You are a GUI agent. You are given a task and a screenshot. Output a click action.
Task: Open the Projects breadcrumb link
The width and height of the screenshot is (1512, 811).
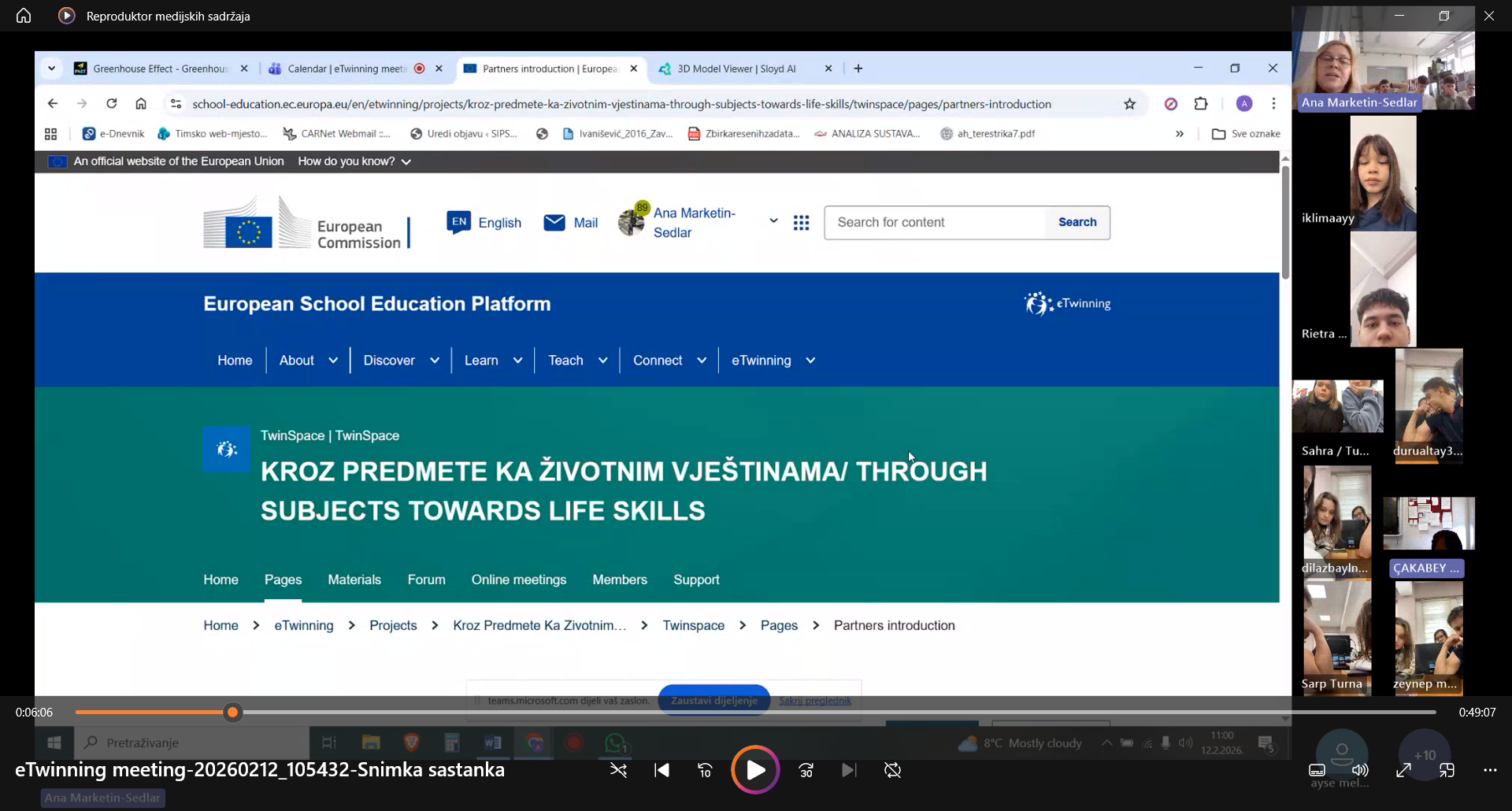(x=393, y=625)
